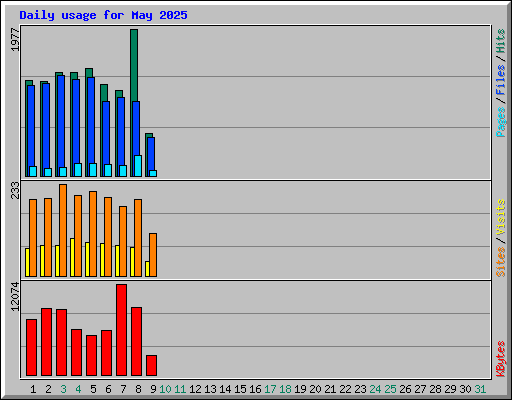Click the x-axis day label 25
The width and height of the screenshot is (512, 400).
pos(390,389)
